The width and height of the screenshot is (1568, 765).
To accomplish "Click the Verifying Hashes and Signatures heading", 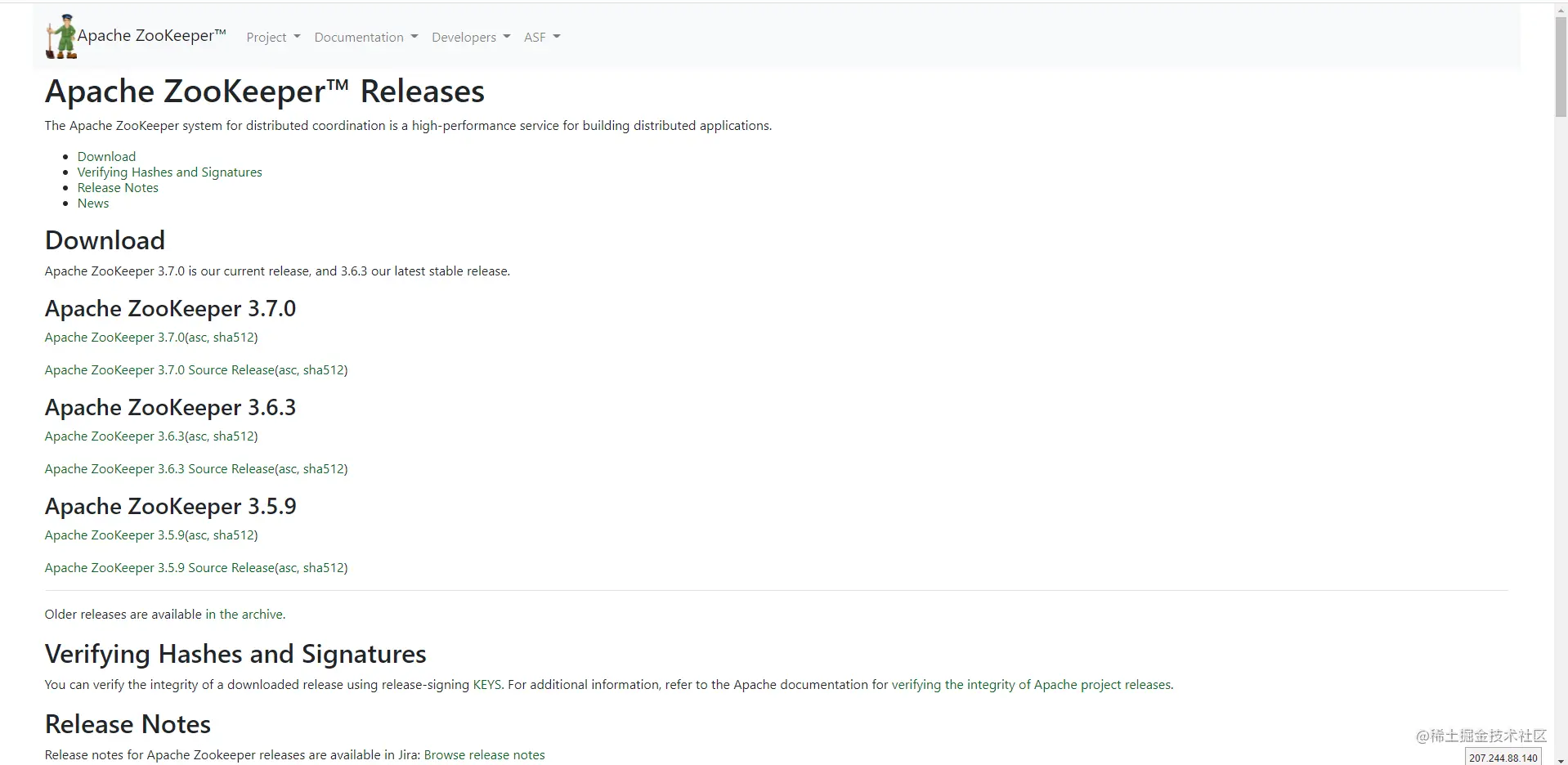I will tap(235, 654).
